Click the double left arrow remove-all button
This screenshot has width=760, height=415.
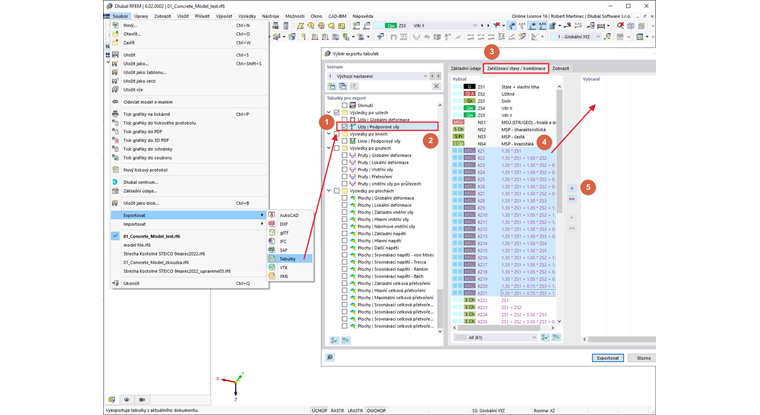[x=572, y=228]
